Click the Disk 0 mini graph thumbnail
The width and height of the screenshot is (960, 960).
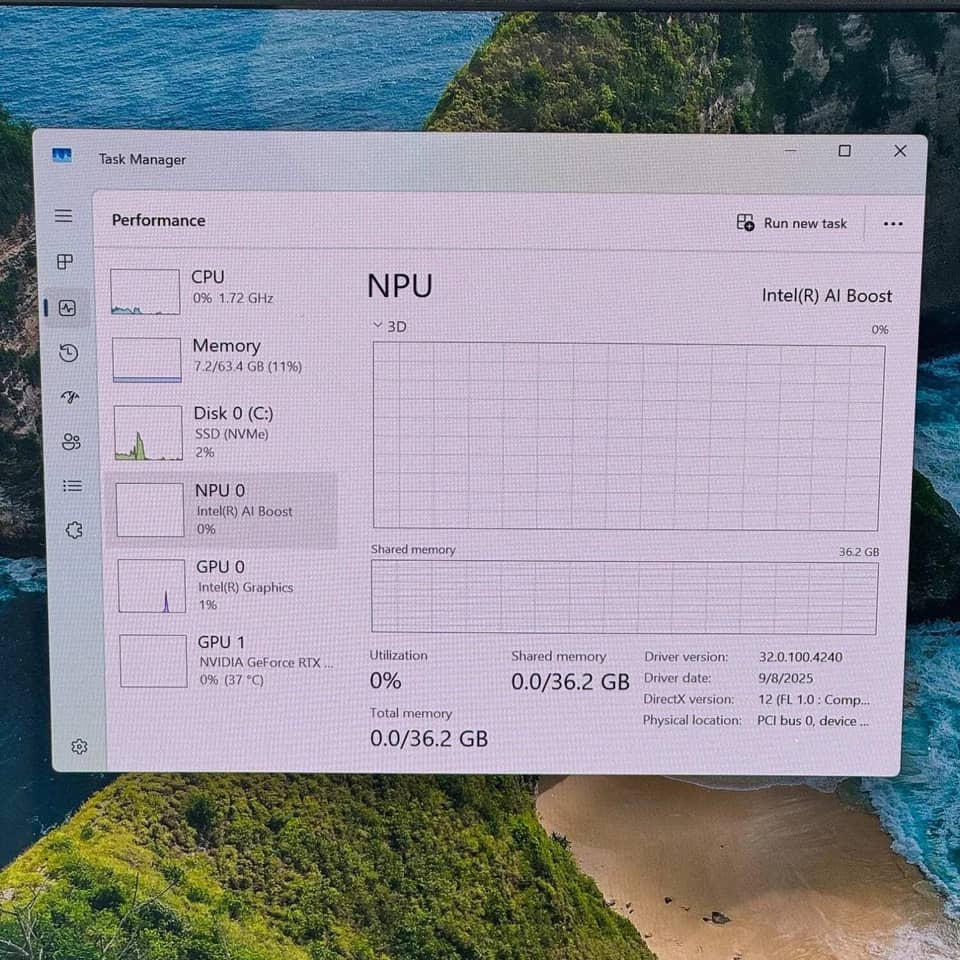point(148,433)
